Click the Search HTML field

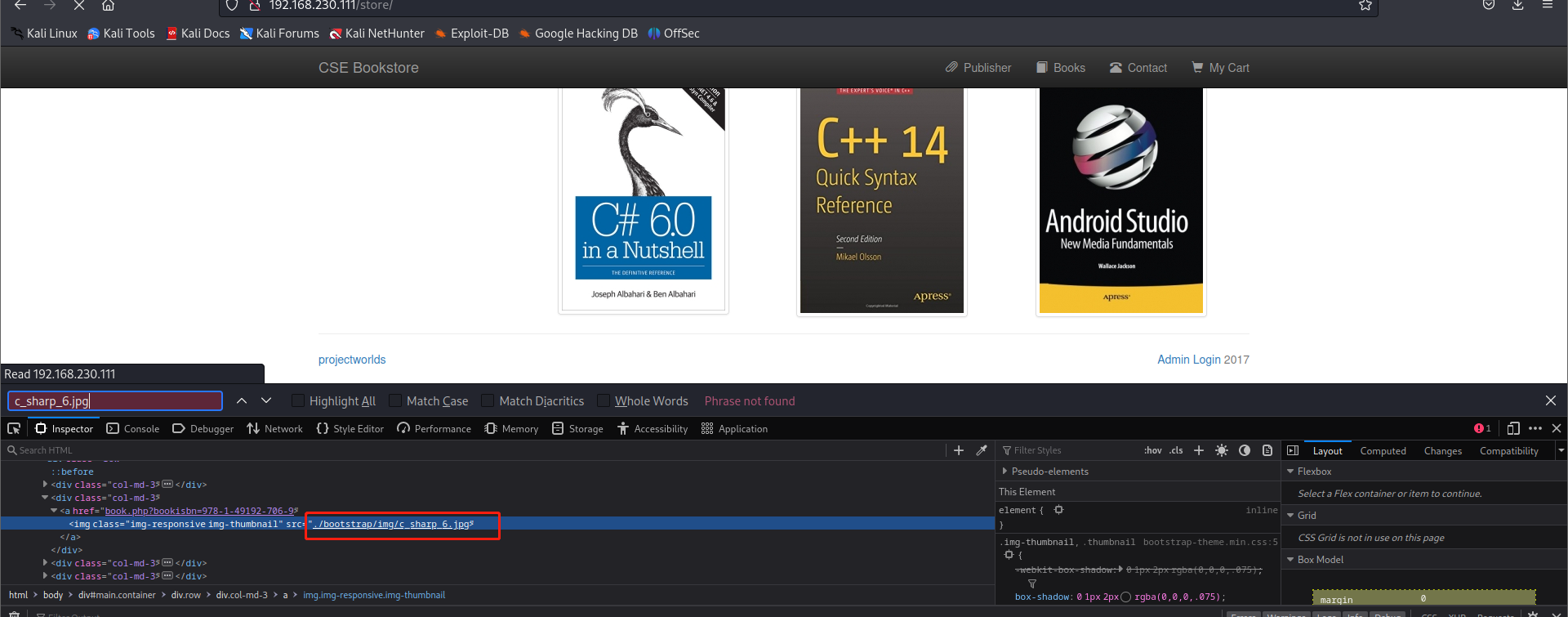click(474, 450)
